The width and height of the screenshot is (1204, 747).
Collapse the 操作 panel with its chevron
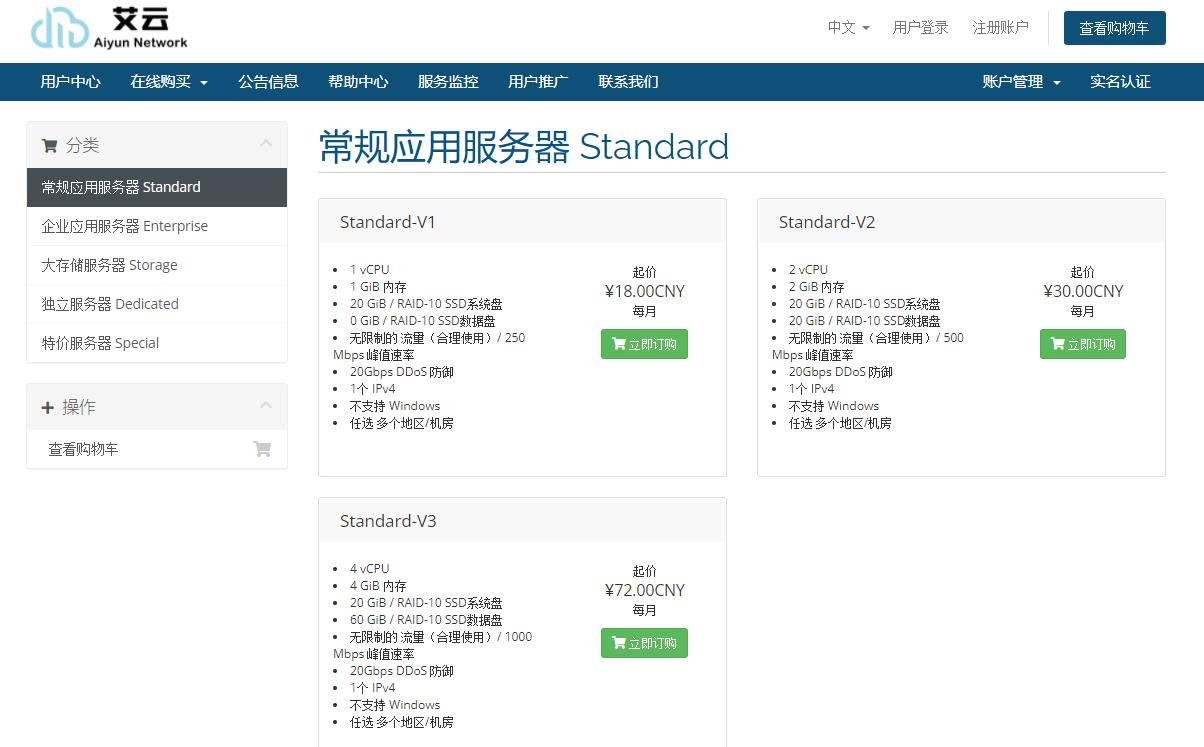click(266, 405)
